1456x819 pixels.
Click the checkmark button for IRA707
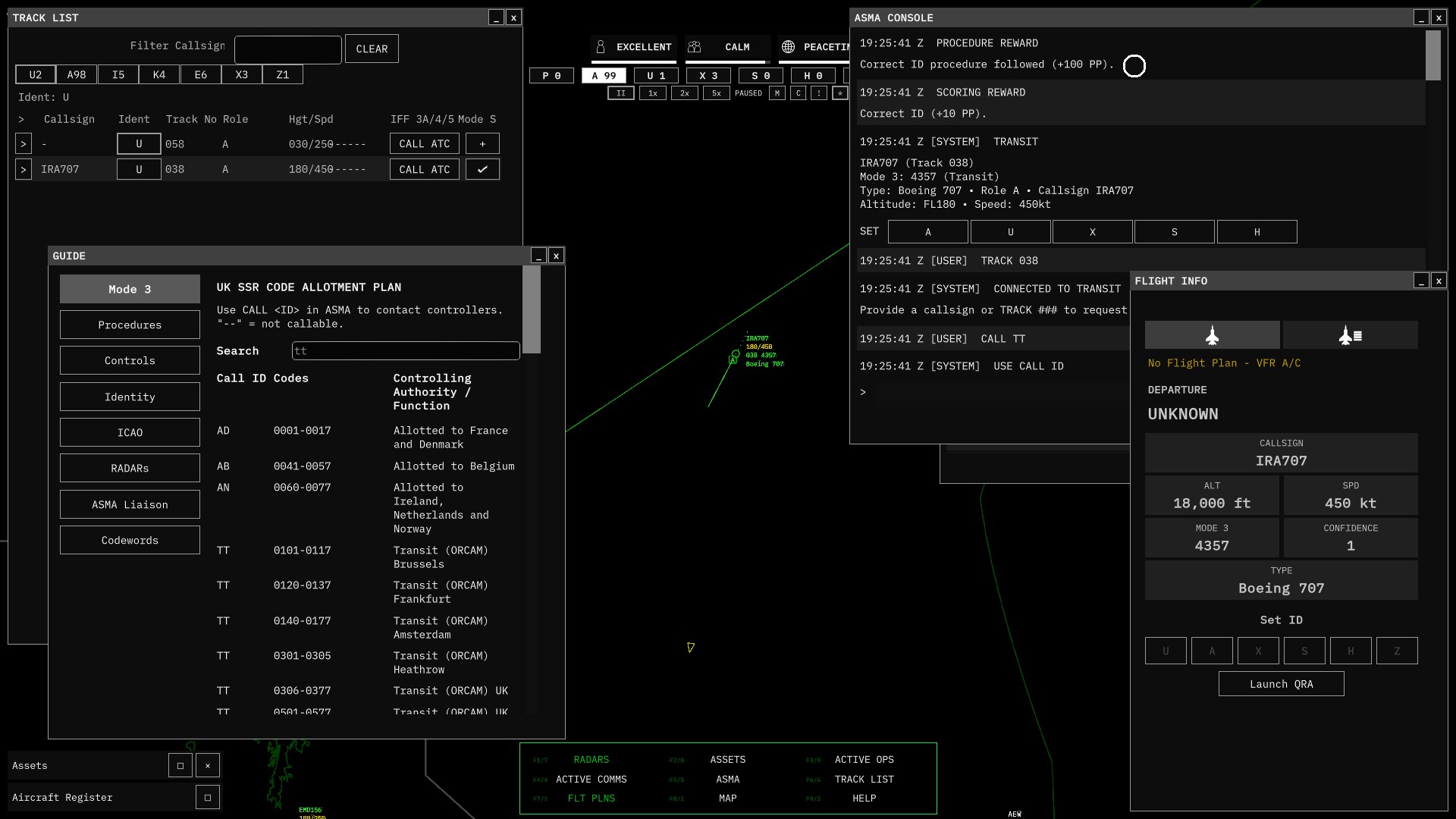pos(482,169)
